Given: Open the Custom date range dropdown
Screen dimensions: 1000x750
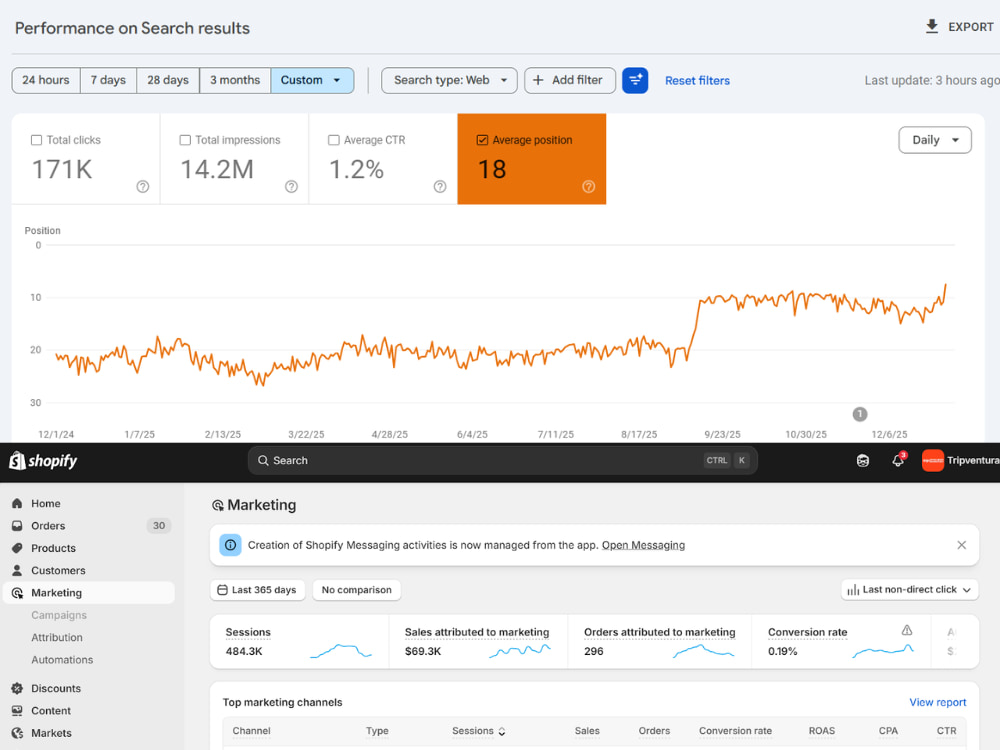Looking at the screenshot, I should [x=312, y=80].
